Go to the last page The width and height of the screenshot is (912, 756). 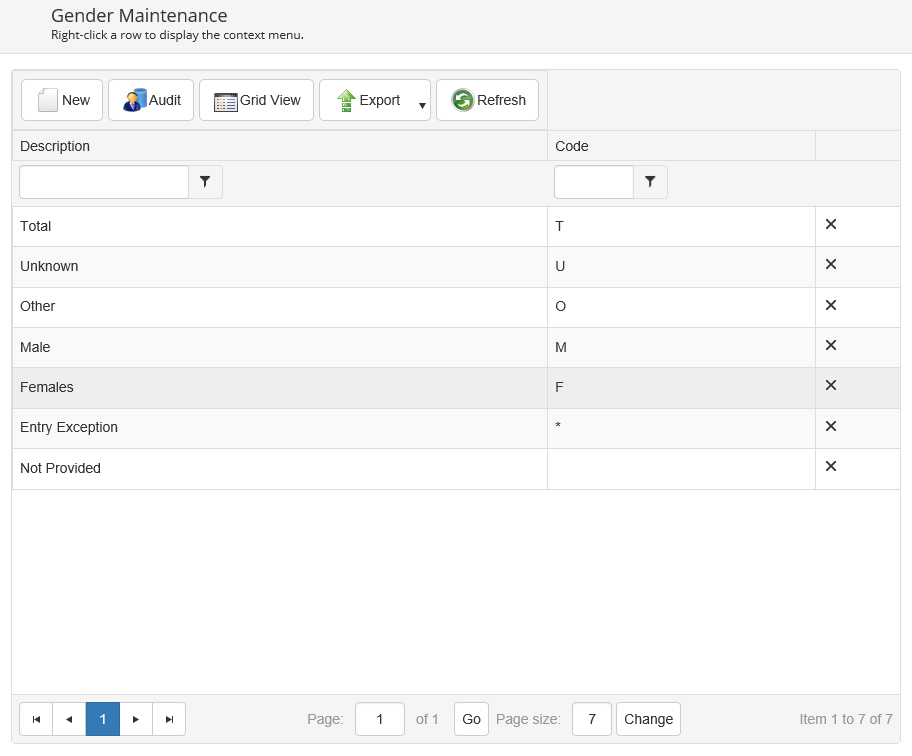(169, 719)
